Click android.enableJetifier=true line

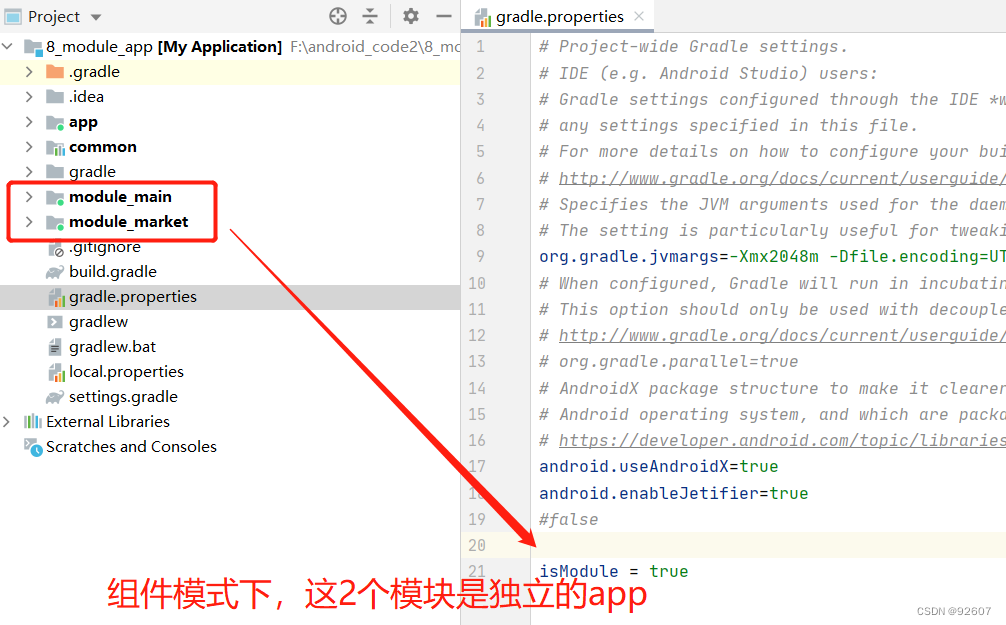(x=673, y=493)
